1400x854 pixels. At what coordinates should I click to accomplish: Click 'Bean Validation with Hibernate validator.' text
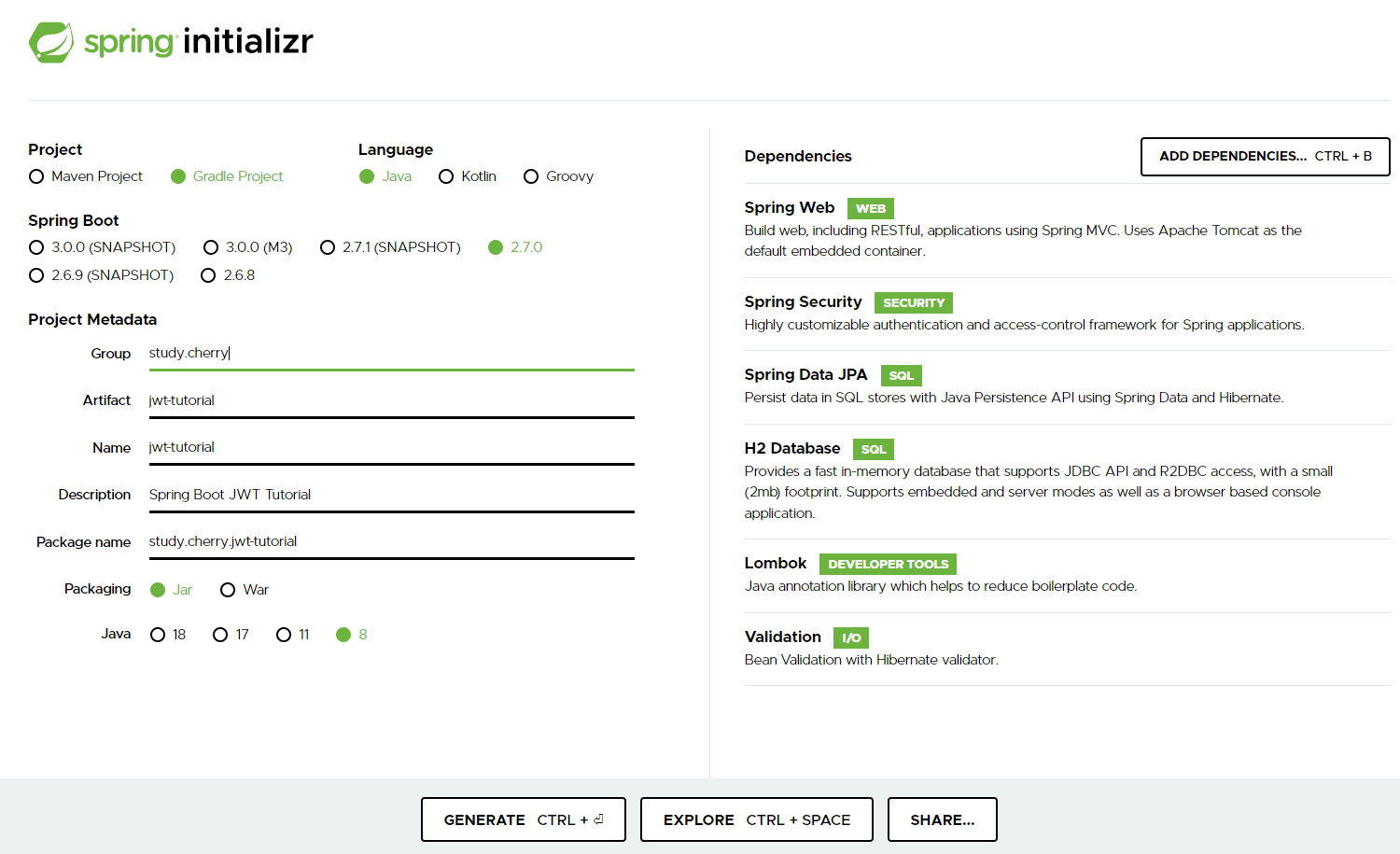pos(872,660)
